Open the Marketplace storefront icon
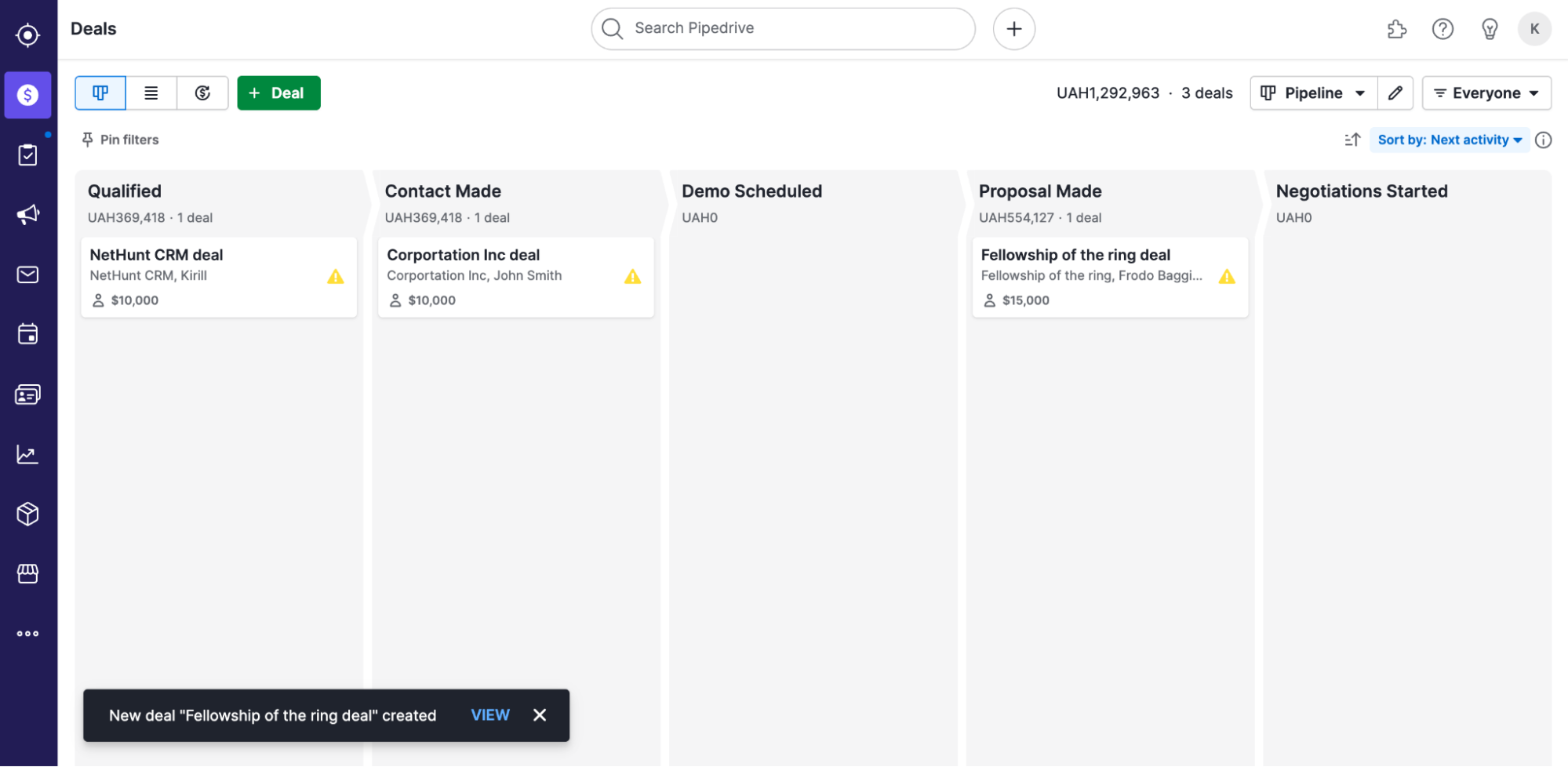The width and height of the screenshot is (1568, 767). point(27,573)
